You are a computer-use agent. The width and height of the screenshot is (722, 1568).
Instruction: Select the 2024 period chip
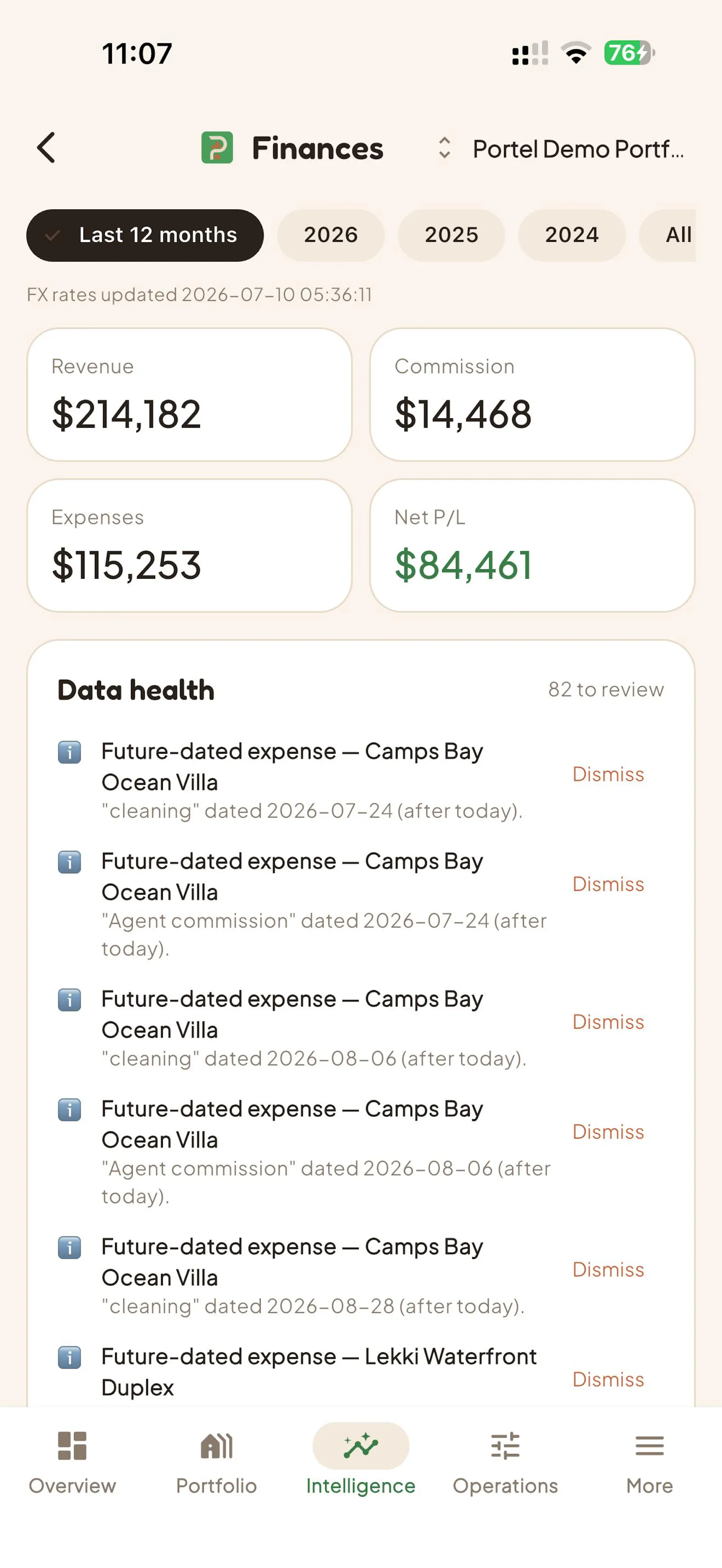572,235
